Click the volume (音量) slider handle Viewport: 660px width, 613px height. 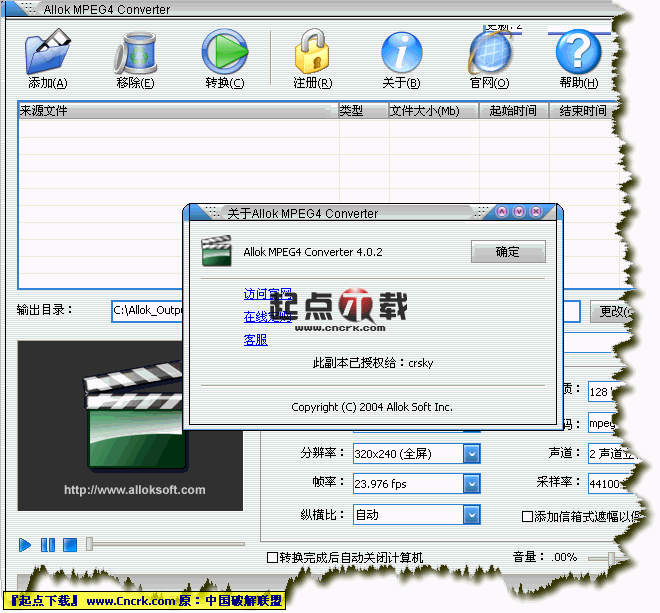[611, 558]
